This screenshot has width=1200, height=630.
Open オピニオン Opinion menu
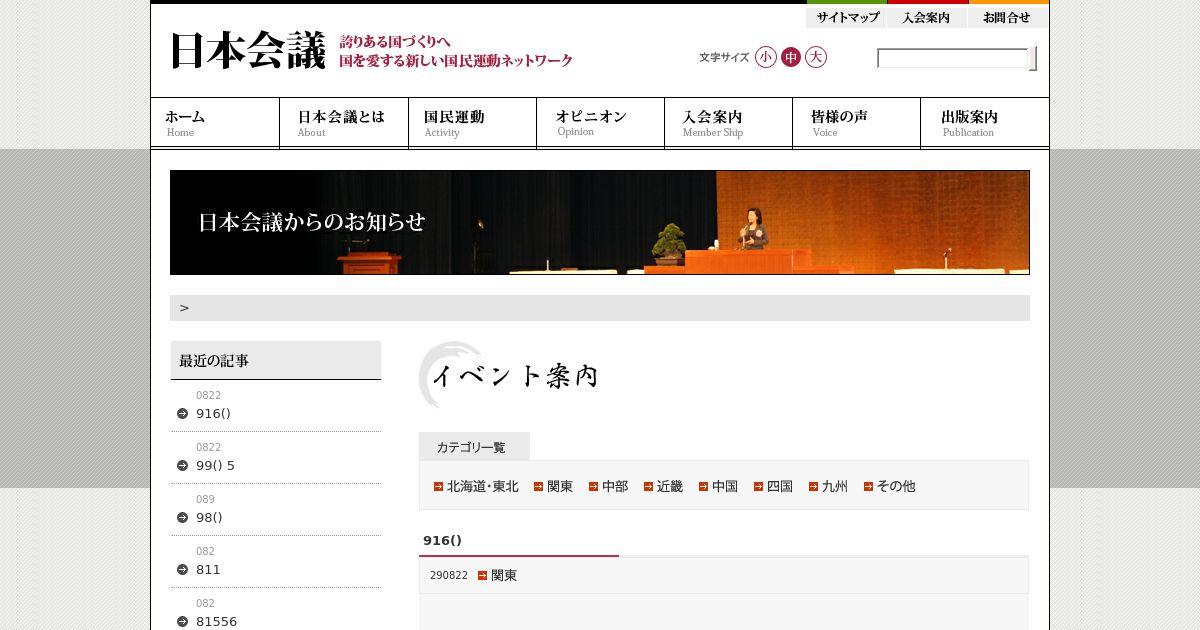click(600, 123)
